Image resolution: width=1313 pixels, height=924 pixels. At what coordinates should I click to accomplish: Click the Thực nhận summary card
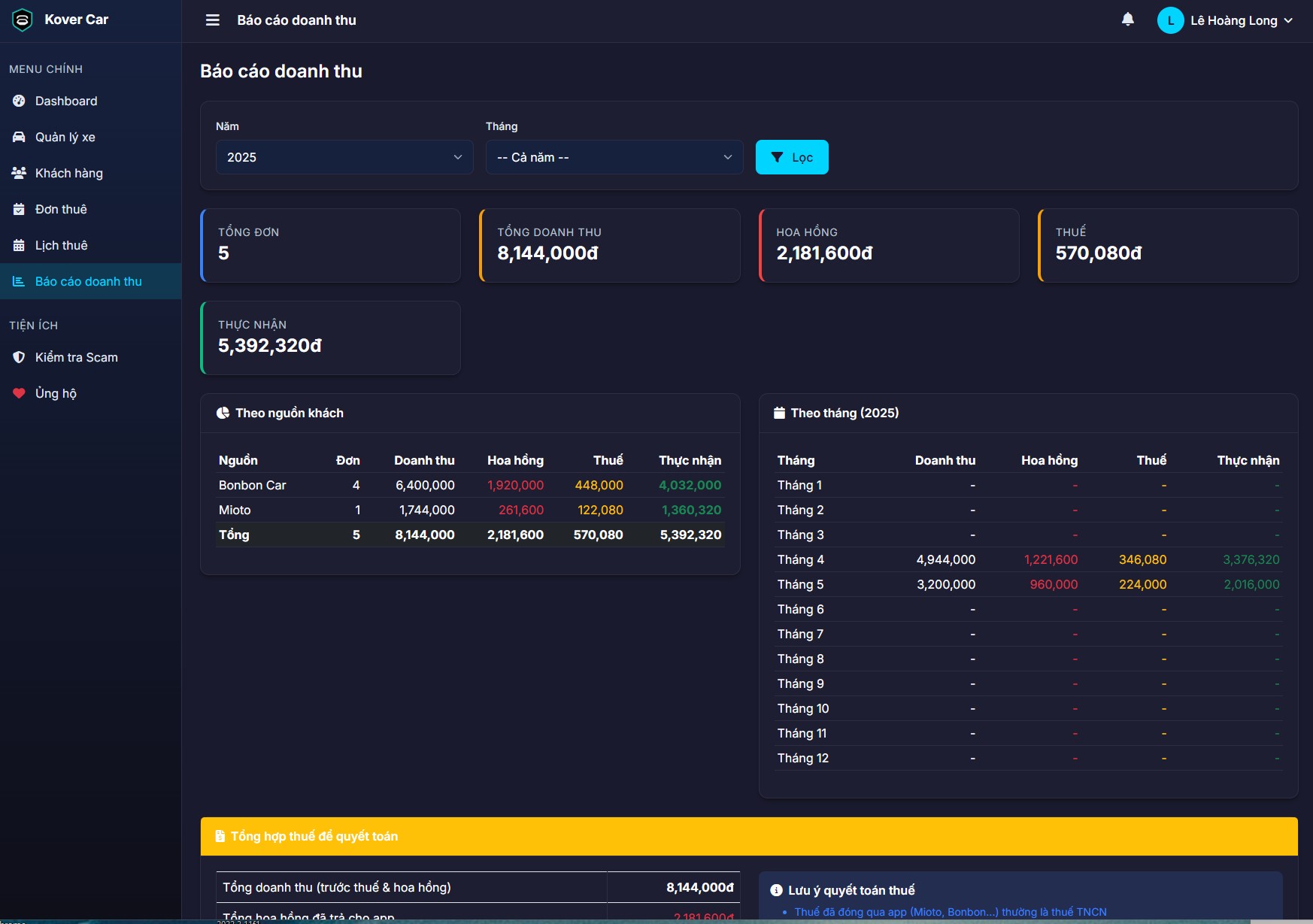click(331, 338)
